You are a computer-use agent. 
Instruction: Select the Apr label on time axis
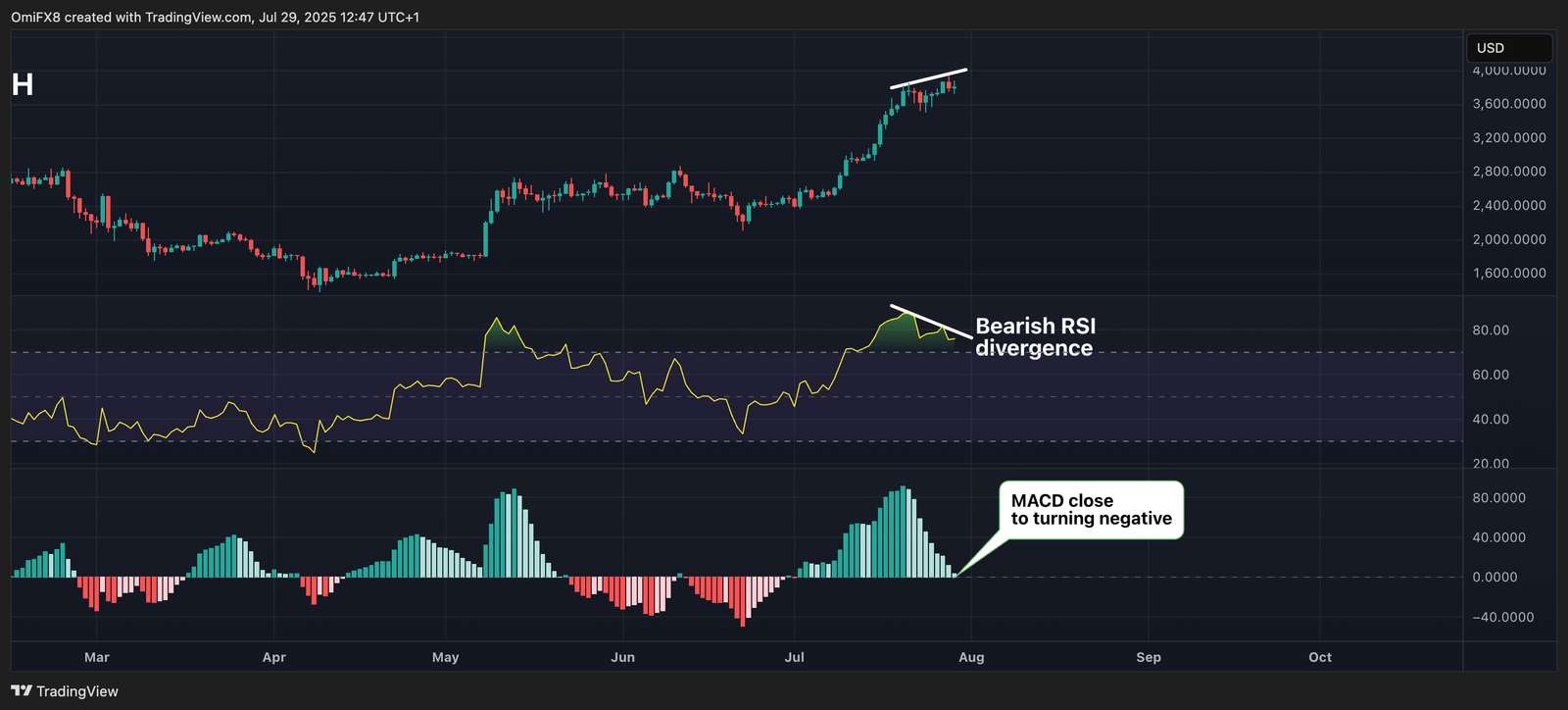point(274,657)
